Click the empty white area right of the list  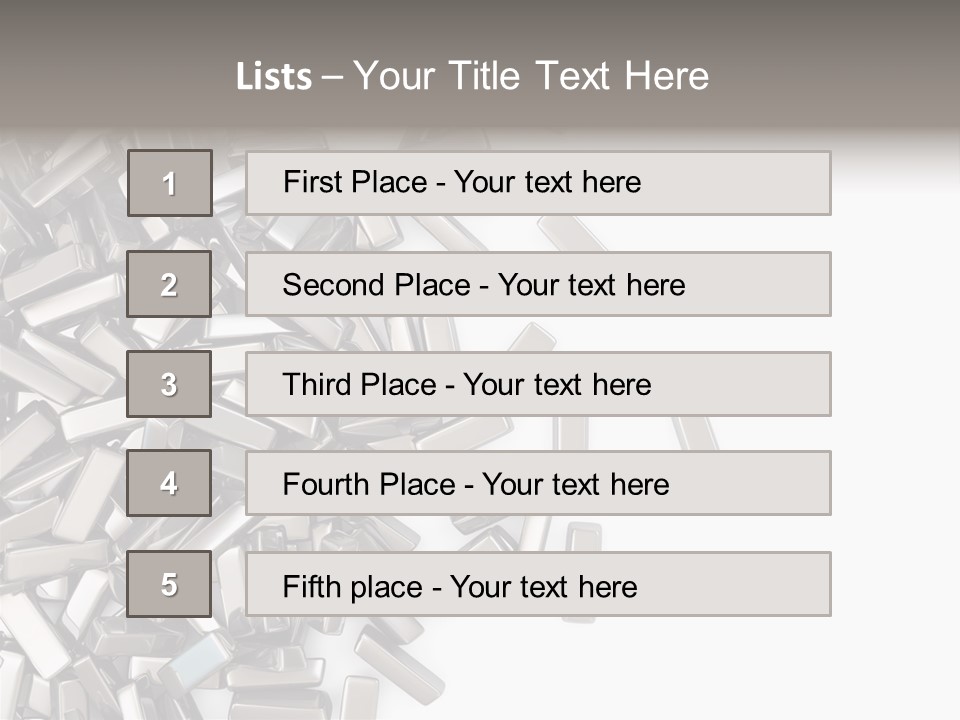click(895, 400)
